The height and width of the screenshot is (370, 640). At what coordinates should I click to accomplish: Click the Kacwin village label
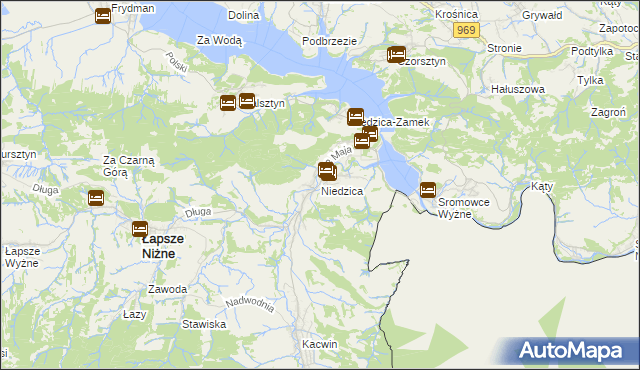coord(320,344)
